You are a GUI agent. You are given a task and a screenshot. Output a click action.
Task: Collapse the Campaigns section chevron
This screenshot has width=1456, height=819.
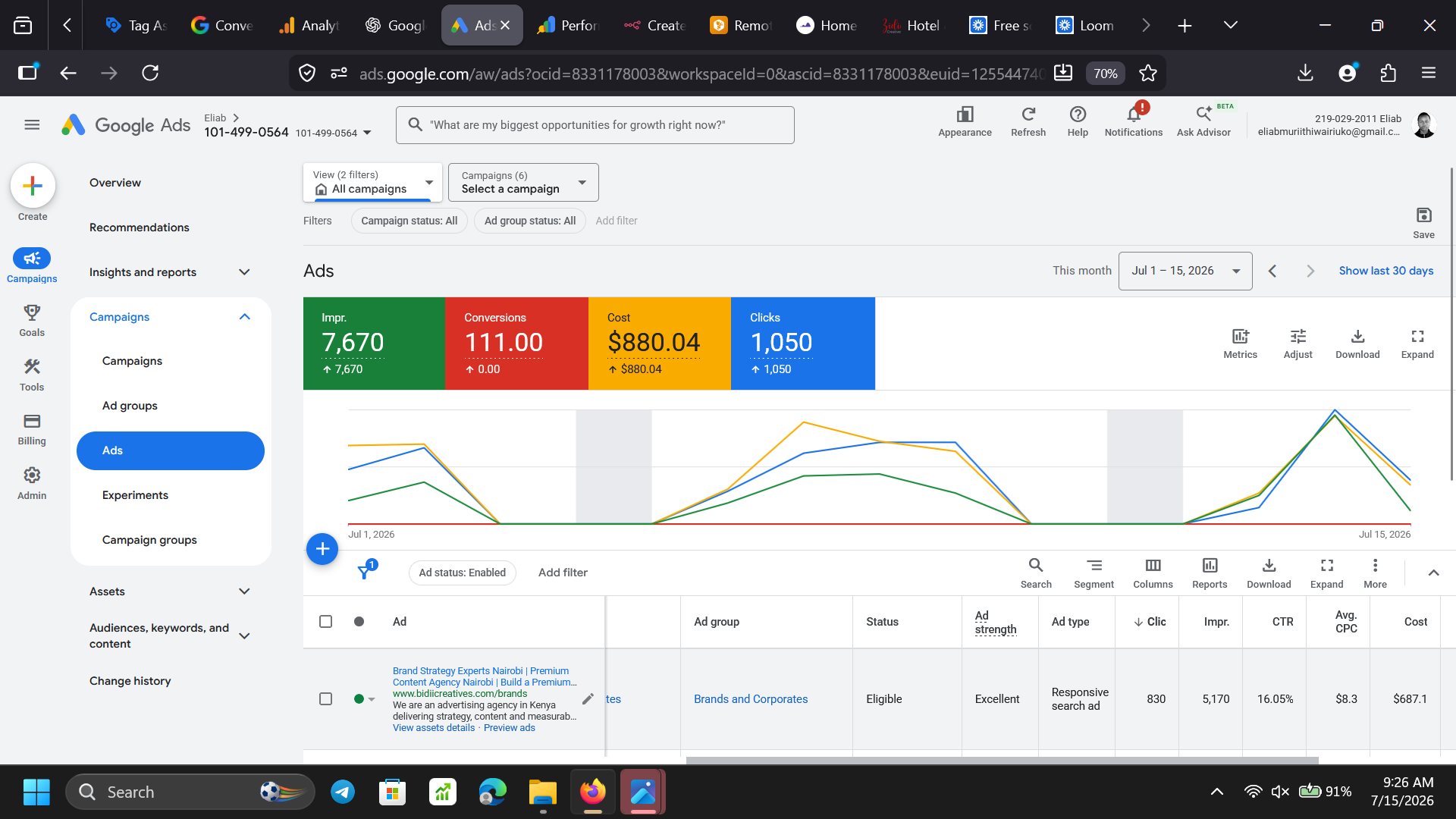click(x=244, y=317)
